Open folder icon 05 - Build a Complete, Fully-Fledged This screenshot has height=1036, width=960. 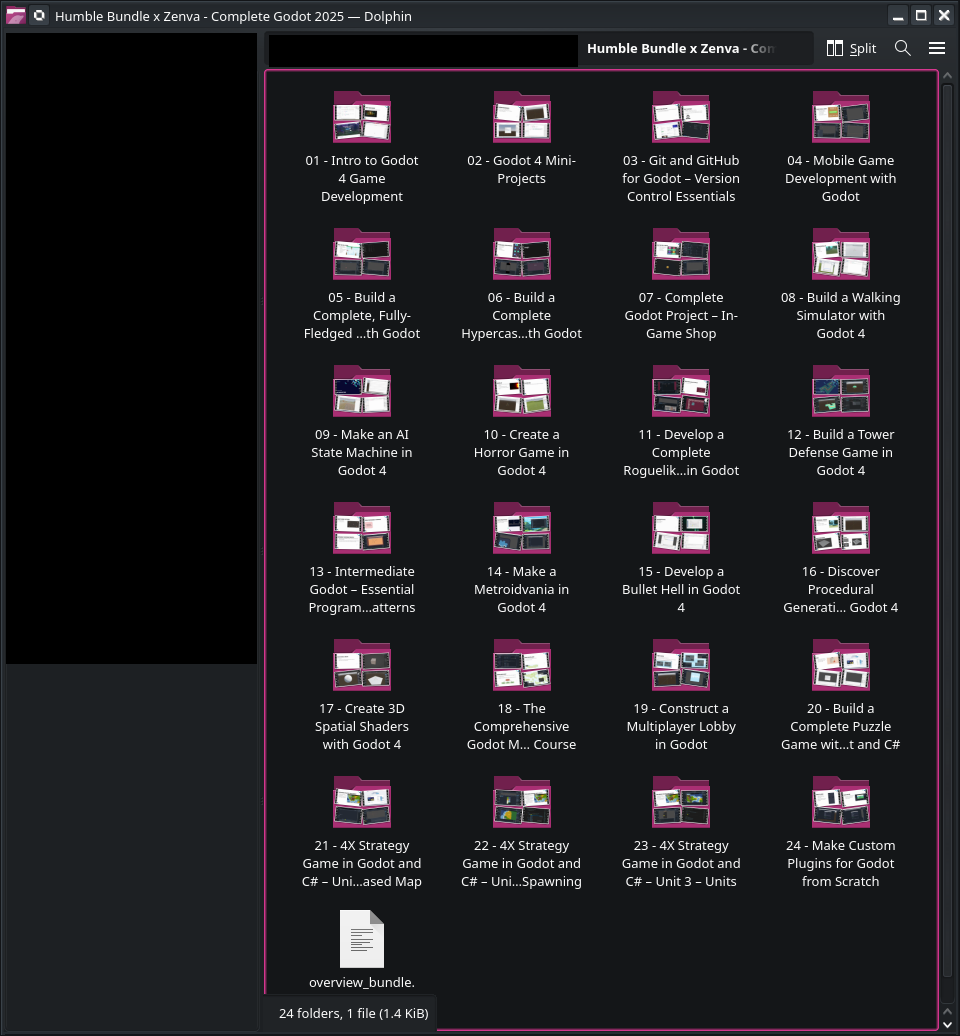click(x=361, y=254)
